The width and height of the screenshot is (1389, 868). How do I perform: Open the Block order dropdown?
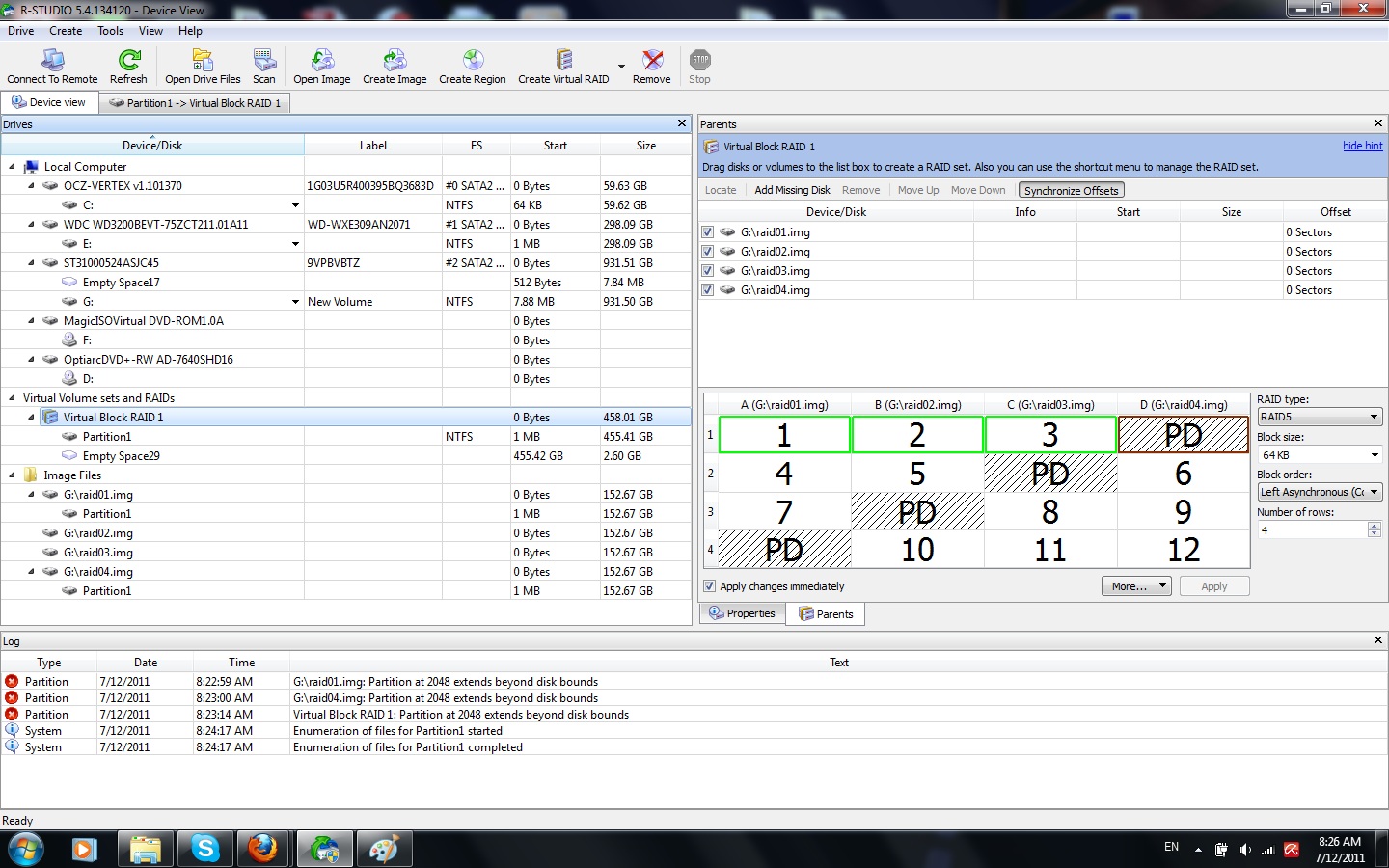[1320, 492]
